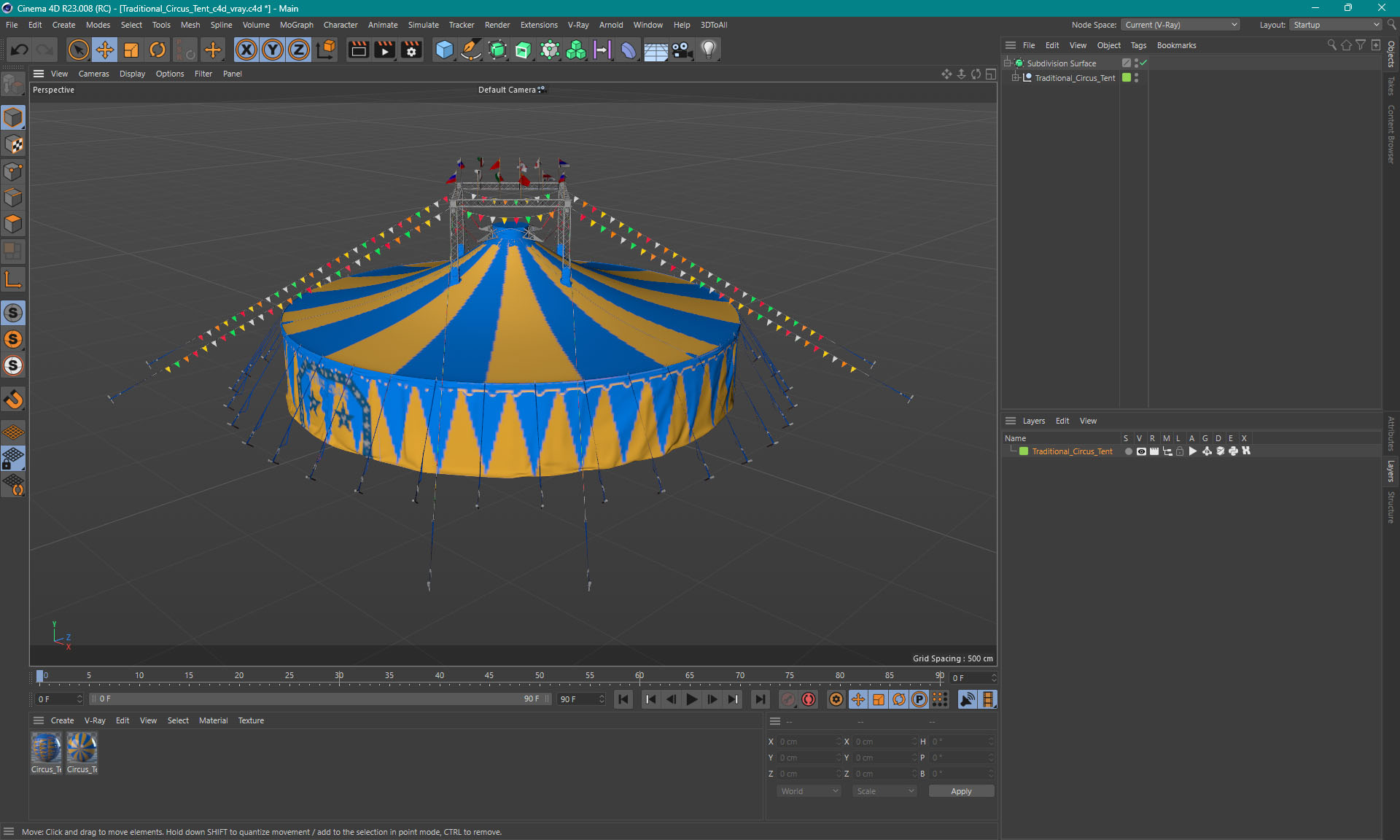Toggle layer visibility eye for Traditional_Circus_Tent
The width and height of the screenshot is (1400, 840).
[1141, 451]
